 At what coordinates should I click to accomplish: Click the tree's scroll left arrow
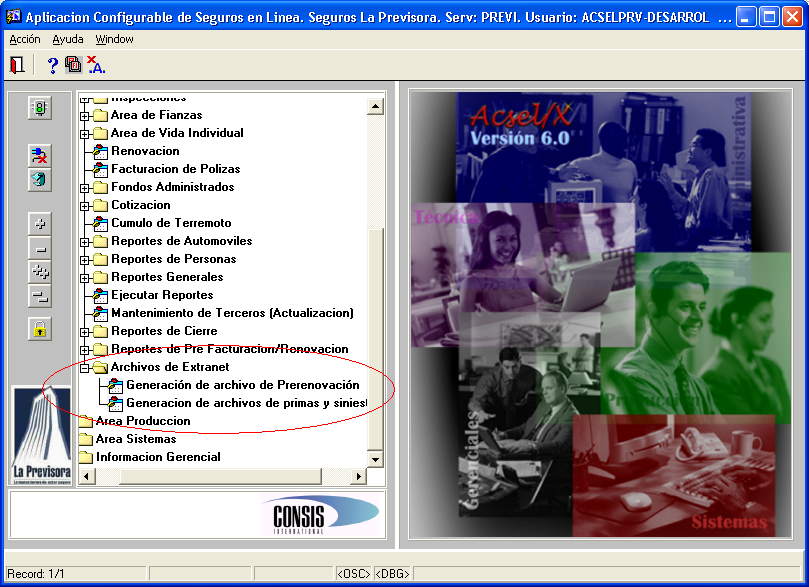click(86, 476)
